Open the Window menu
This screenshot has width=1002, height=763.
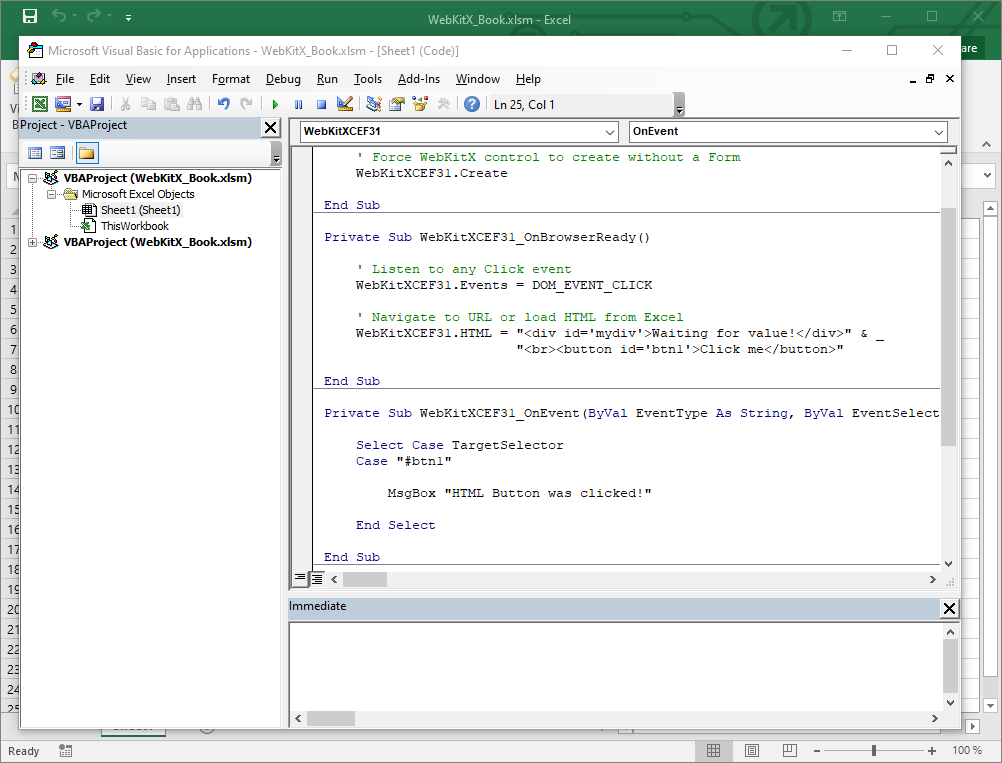pyautogui.click(x=478, y=79)
